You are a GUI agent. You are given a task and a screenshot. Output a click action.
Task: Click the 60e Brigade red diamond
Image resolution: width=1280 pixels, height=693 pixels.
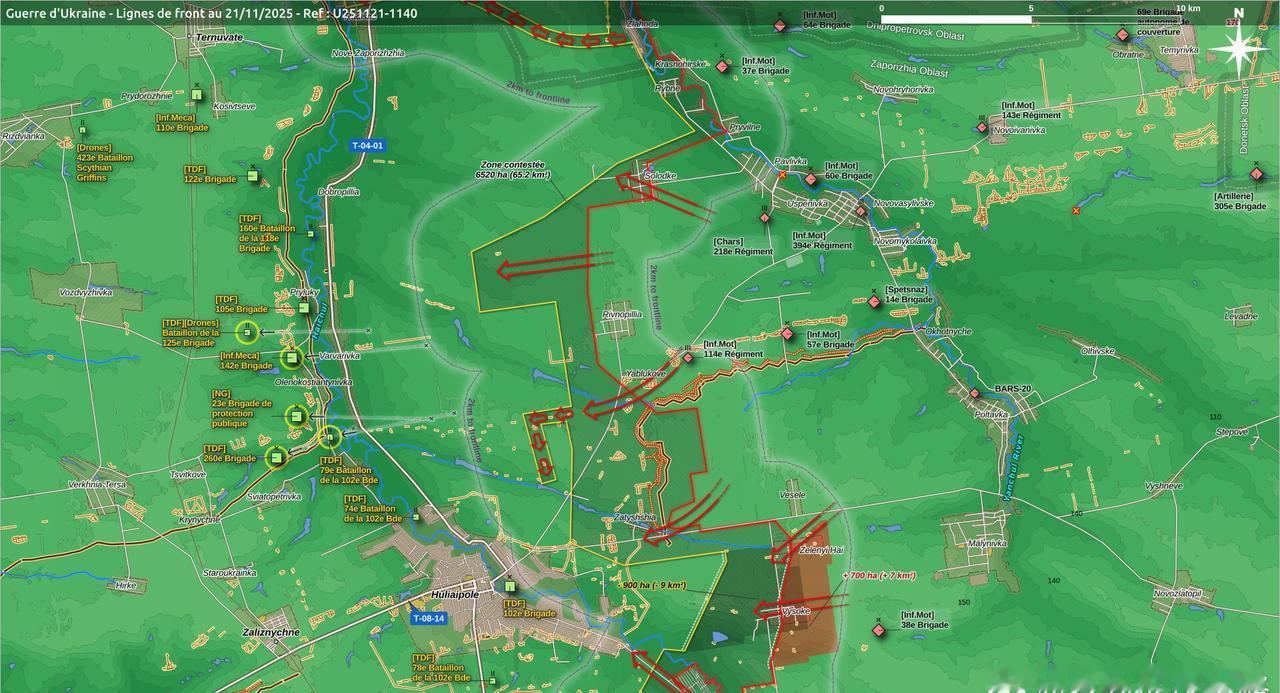pyautogui.click(x=811, y=180)
